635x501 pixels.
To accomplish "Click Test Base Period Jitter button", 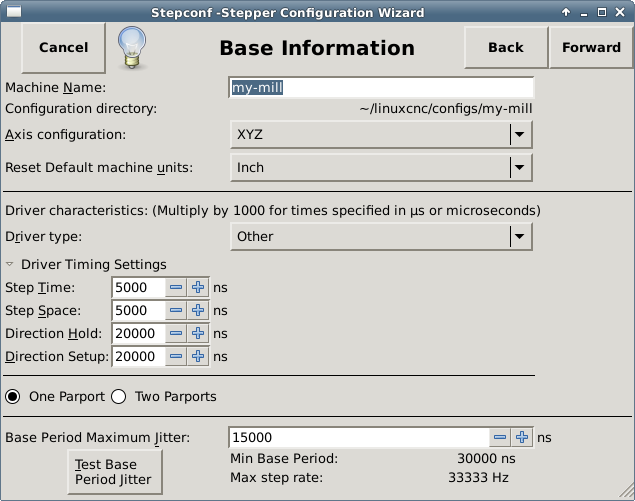I will point(113,471).
